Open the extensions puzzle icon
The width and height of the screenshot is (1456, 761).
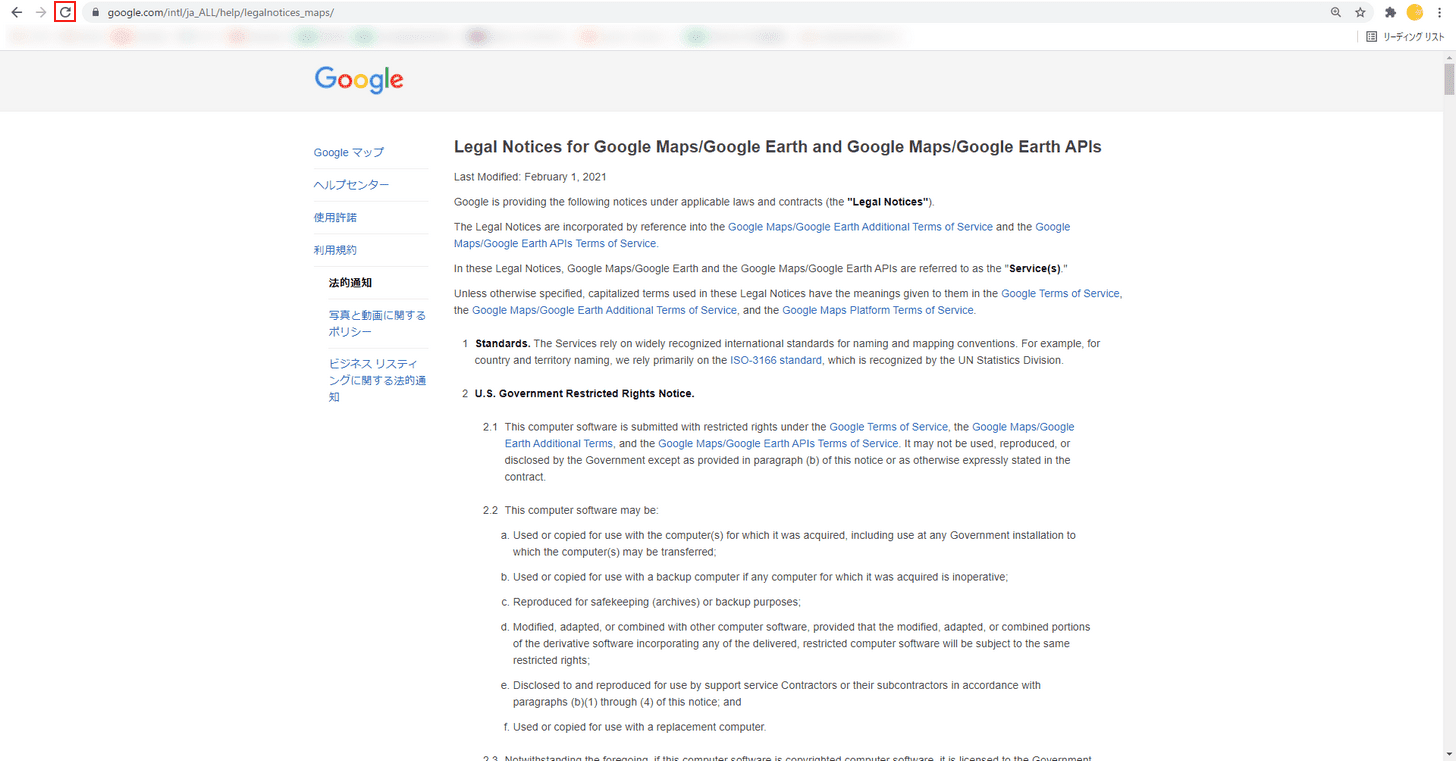1390,13
